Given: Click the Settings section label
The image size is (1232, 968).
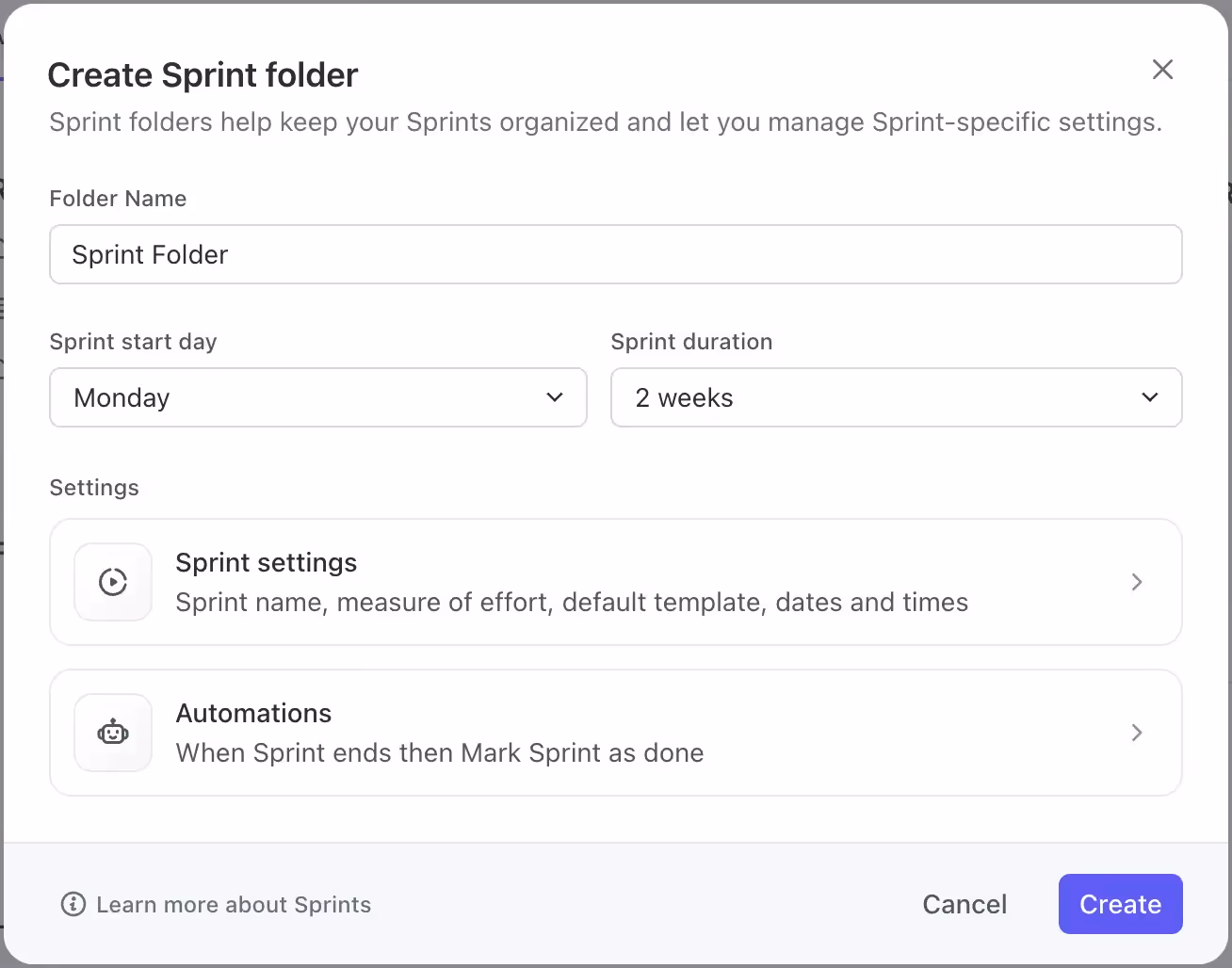Looking at the screenshot, I should click(x=93, y=487).
